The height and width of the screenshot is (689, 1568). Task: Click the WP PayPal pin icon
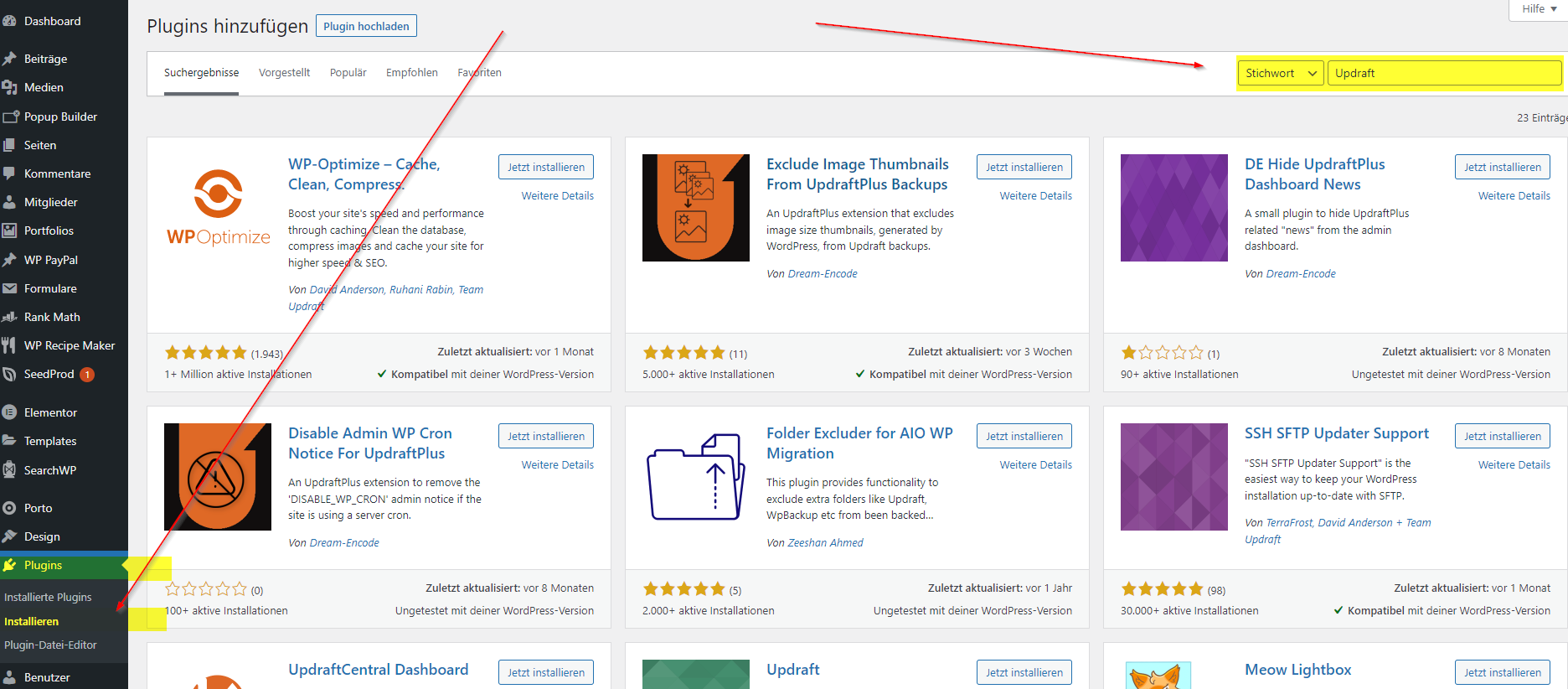point(10,260)
